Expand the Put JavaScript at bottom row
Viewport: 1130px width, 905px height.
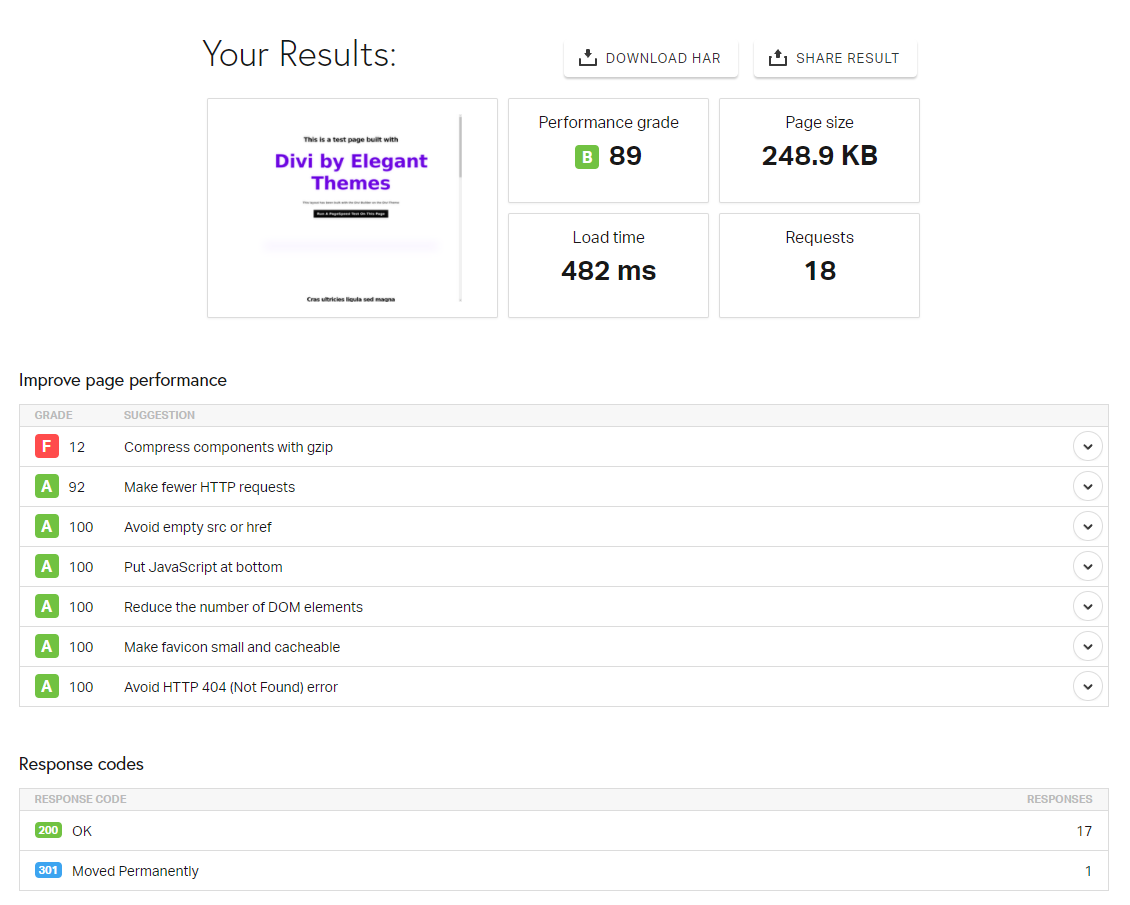click(1087, 567)
